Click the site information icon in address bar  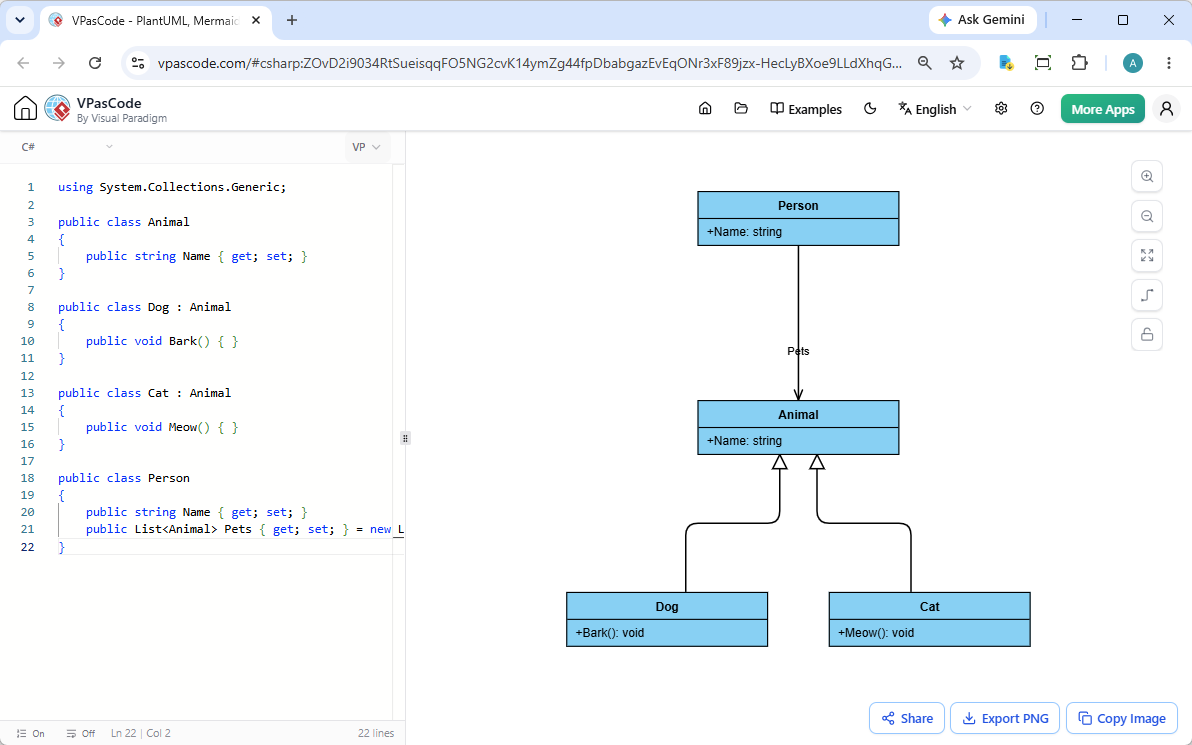[138, 63]
